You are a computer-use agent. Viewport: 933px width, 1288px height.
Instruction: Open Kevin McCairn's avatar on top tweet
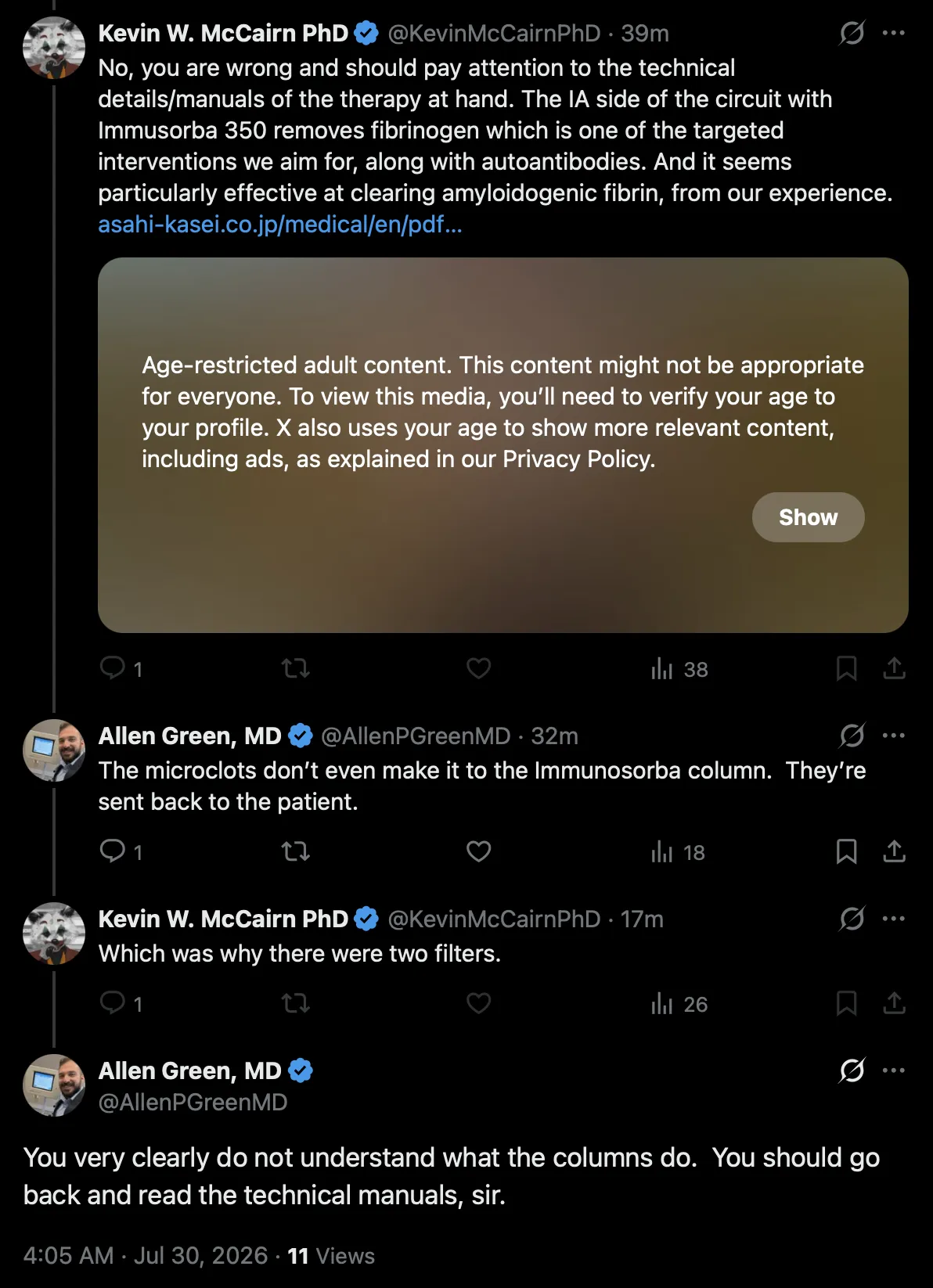[54, 48]
